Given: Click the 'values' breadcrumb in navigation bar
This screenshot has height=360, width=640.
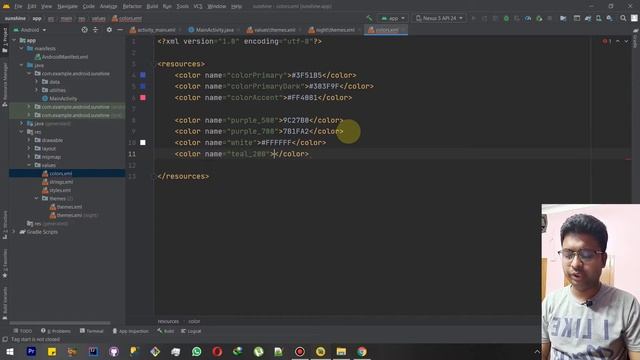Looking at the screenshot, I should pos(98,18).
